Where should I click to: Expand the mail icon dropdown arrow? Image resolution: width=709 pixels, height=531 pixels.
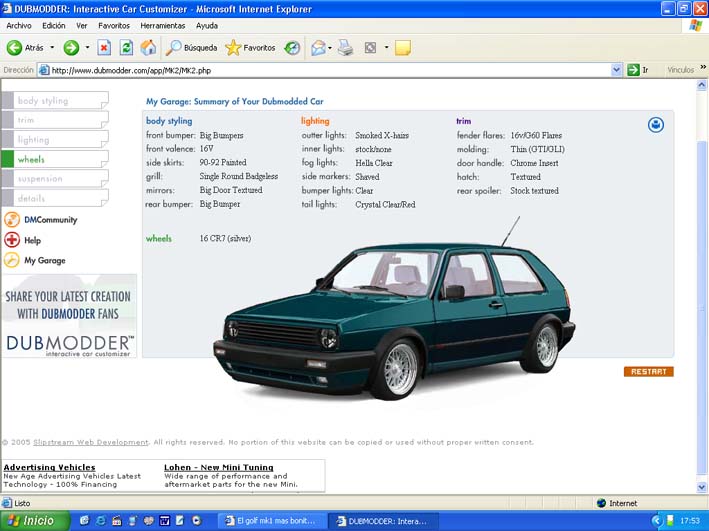(x=330, y=47)
